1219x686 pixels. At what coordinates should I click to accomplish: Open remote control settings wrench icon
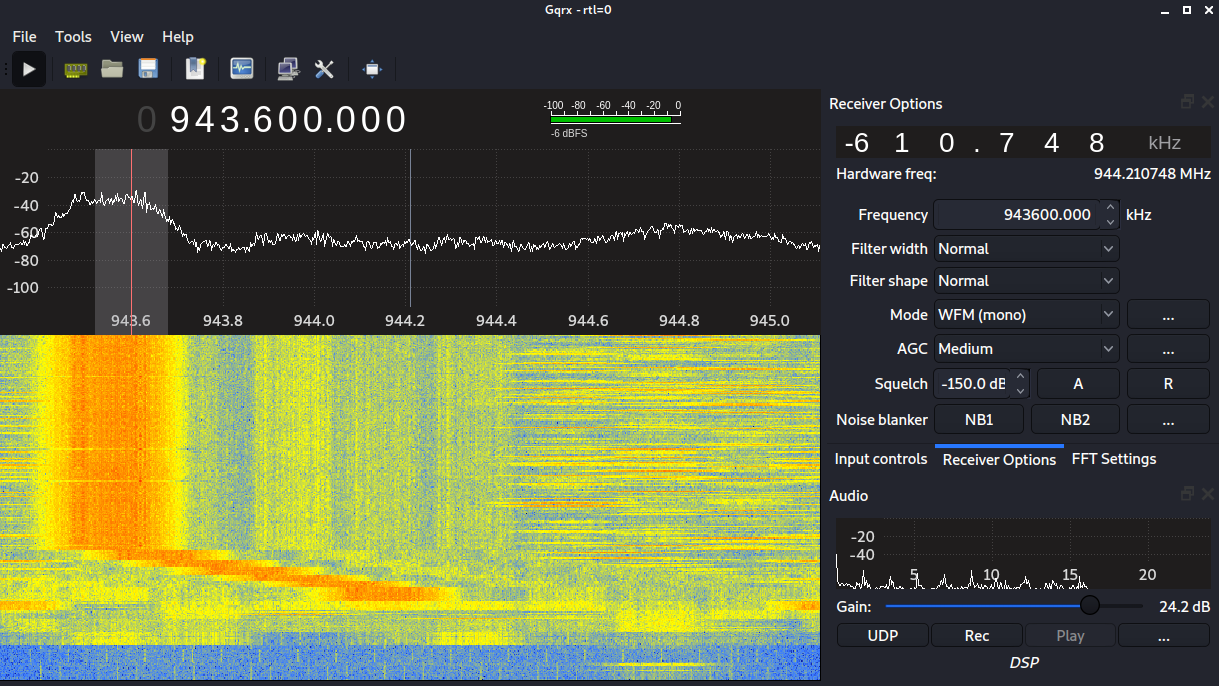pos(324,69)
